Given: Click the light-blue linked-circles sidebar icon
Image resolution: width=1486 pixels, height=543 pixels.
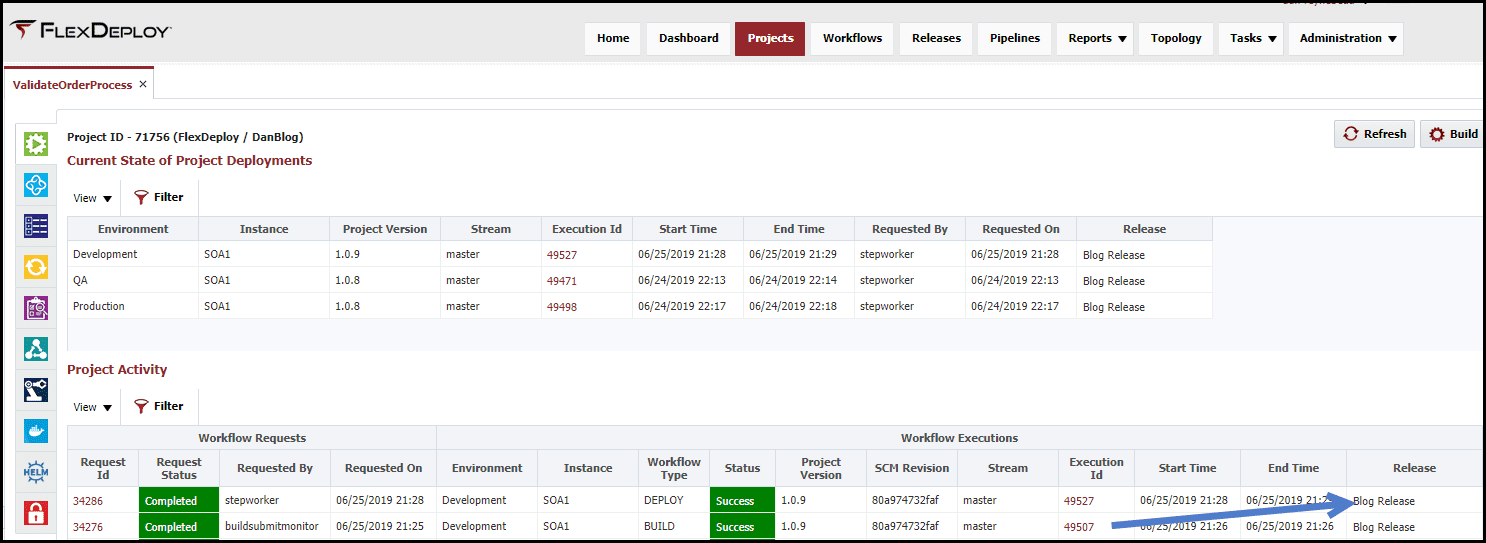Looking at the screenshot, I should pos(36,185).
